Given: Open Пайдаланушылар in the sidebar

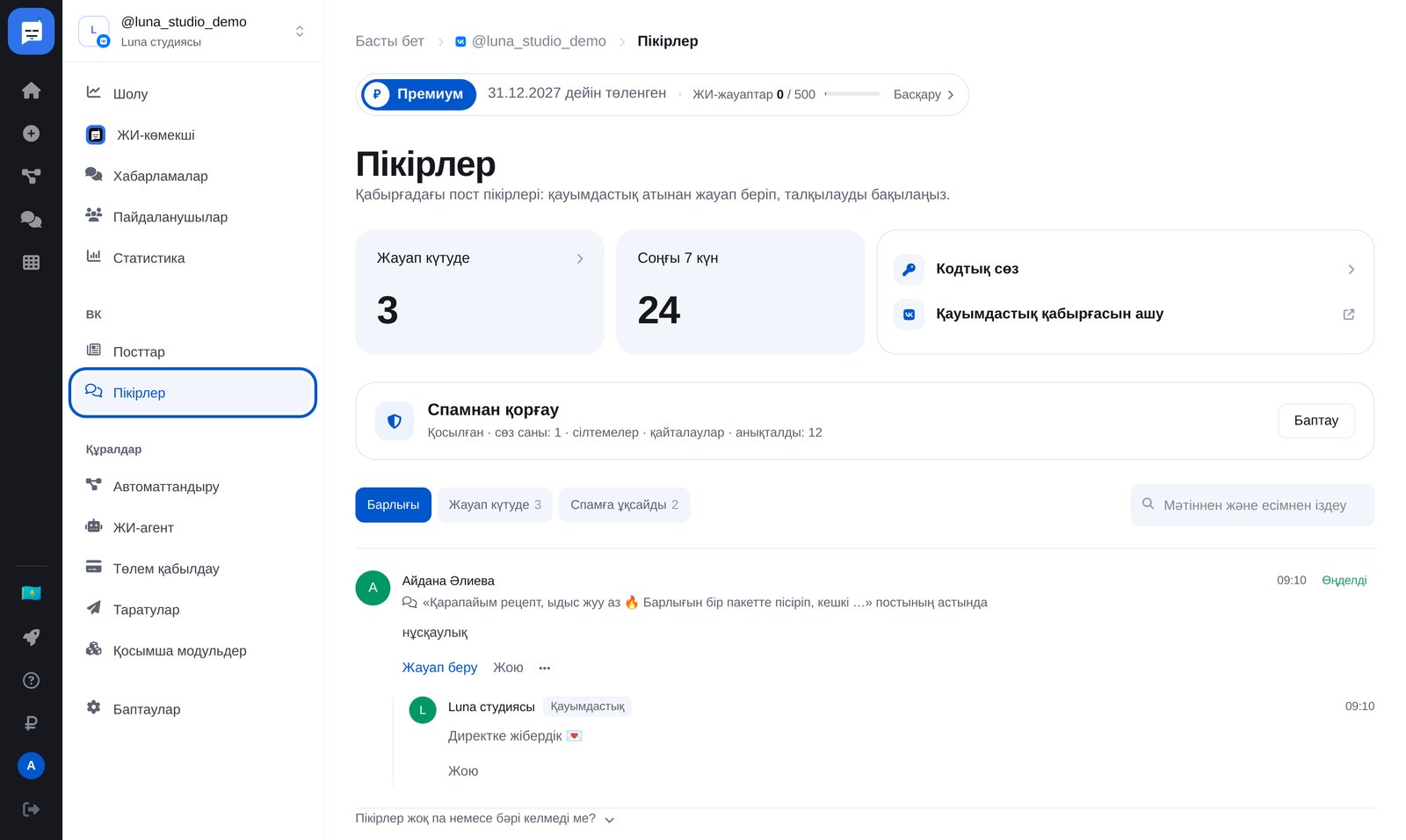Looking at the screenshot, I should [192, 217].
